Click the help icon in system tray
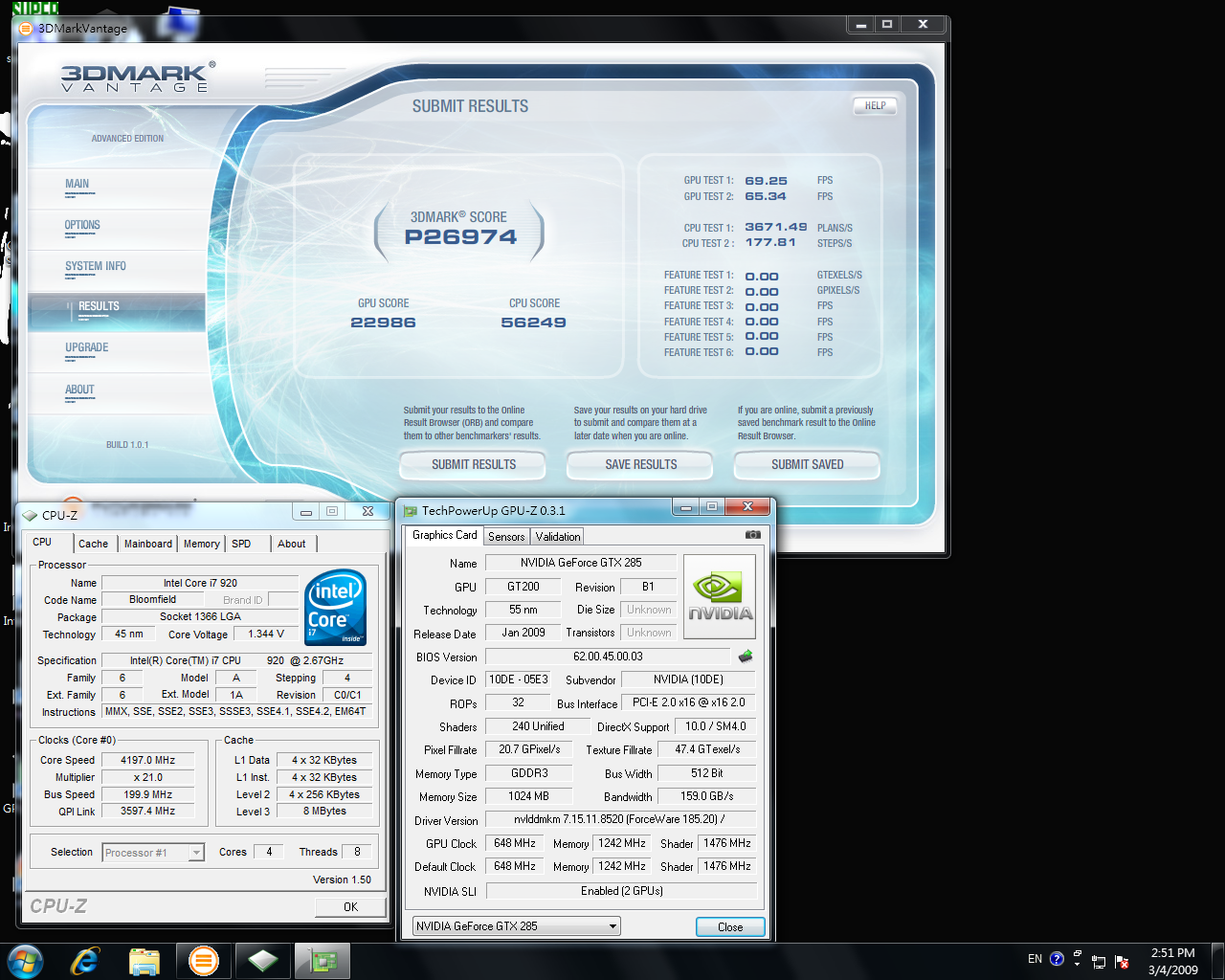 1057,959
